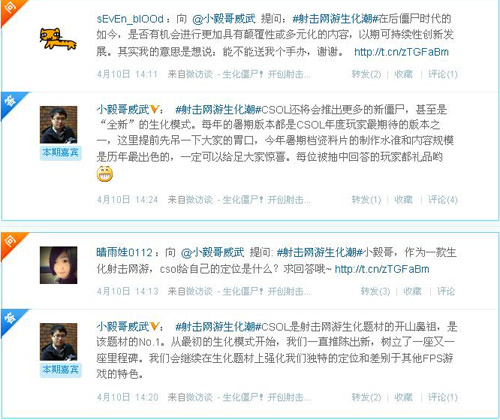The width and height of the screenshot is (500, 420).
Task: Click the http://t.cn/zTGFaBm link in the first post
Action: coord(401,52)
